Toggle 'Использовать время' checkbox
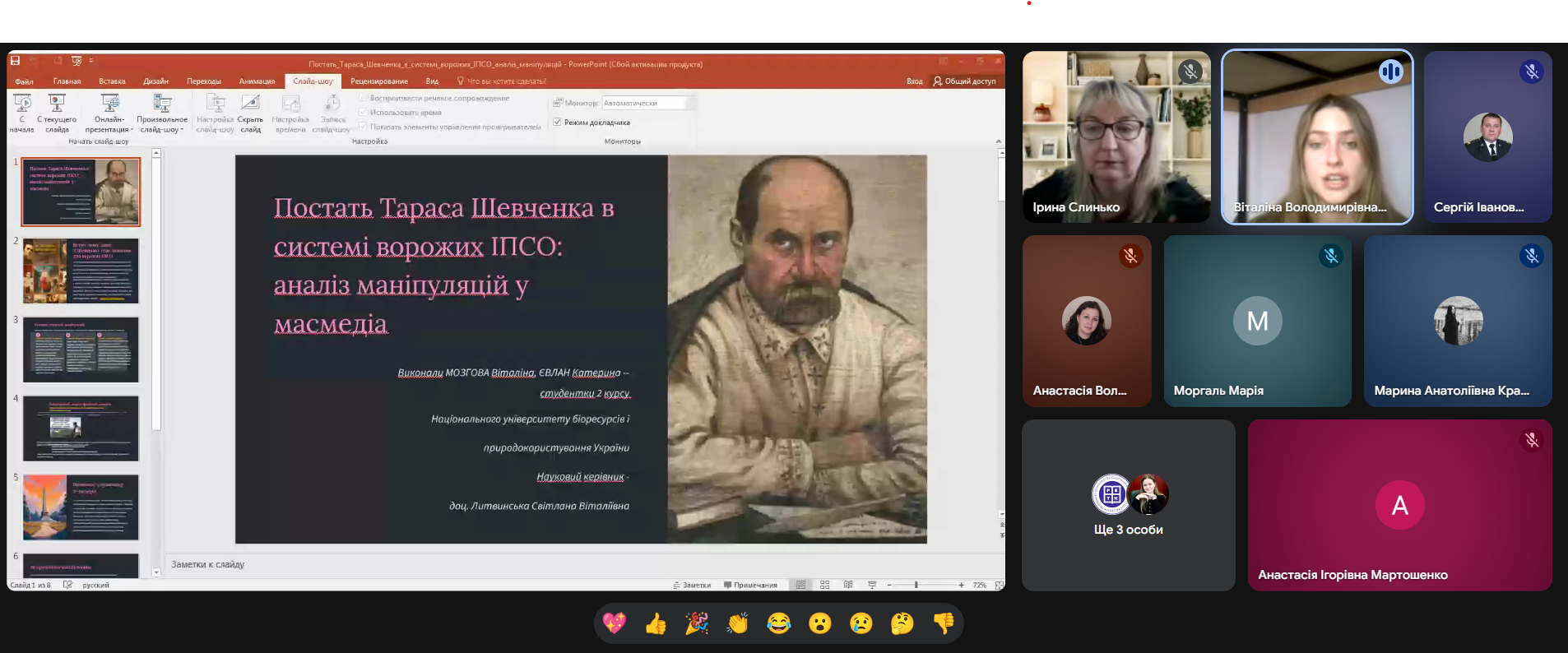Image resolution: width=1568 pixels, height=653 pixels. point(364,112)
